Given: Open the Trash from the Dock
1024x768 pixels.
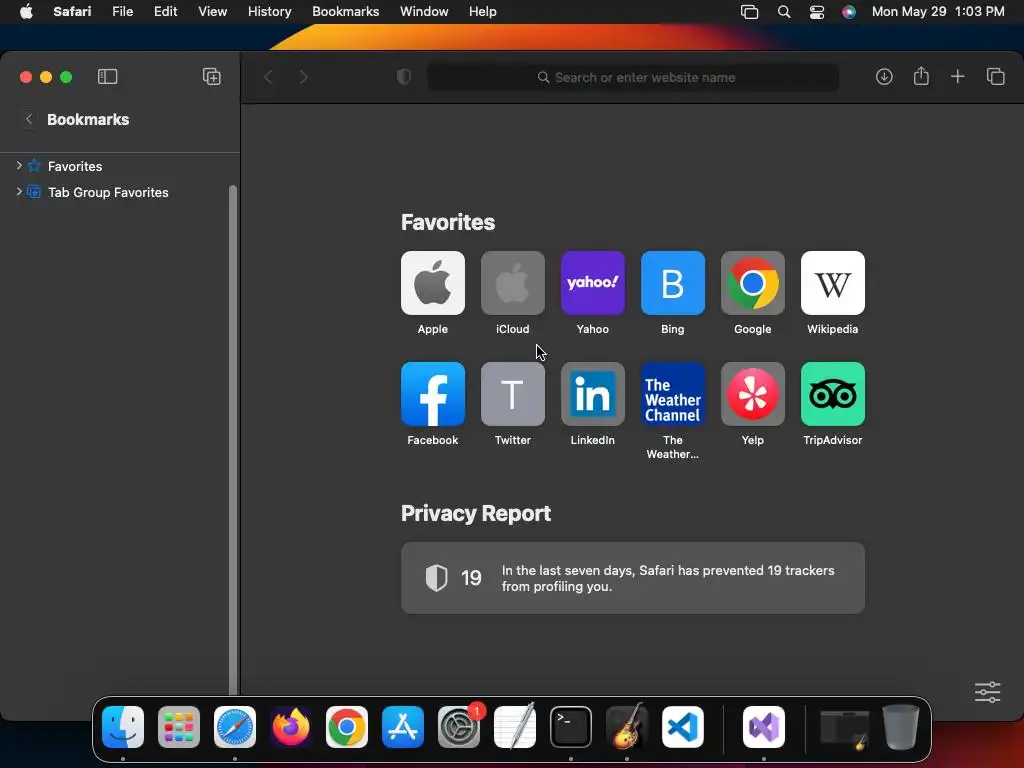Looking at the screenshot, I should (x=901, y=727).
